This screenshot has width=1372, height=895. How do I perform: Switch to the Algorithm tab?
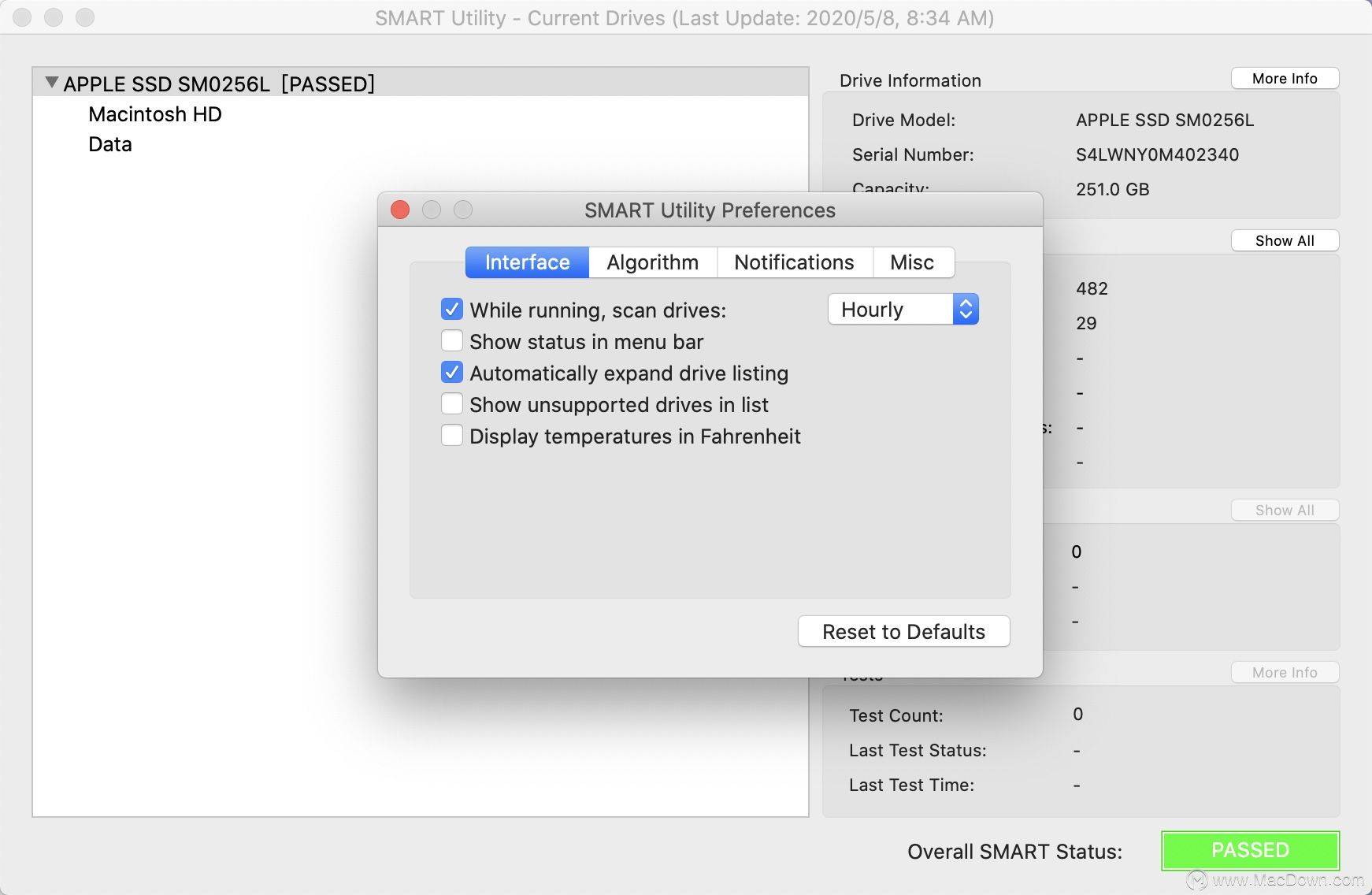[653, 262]
